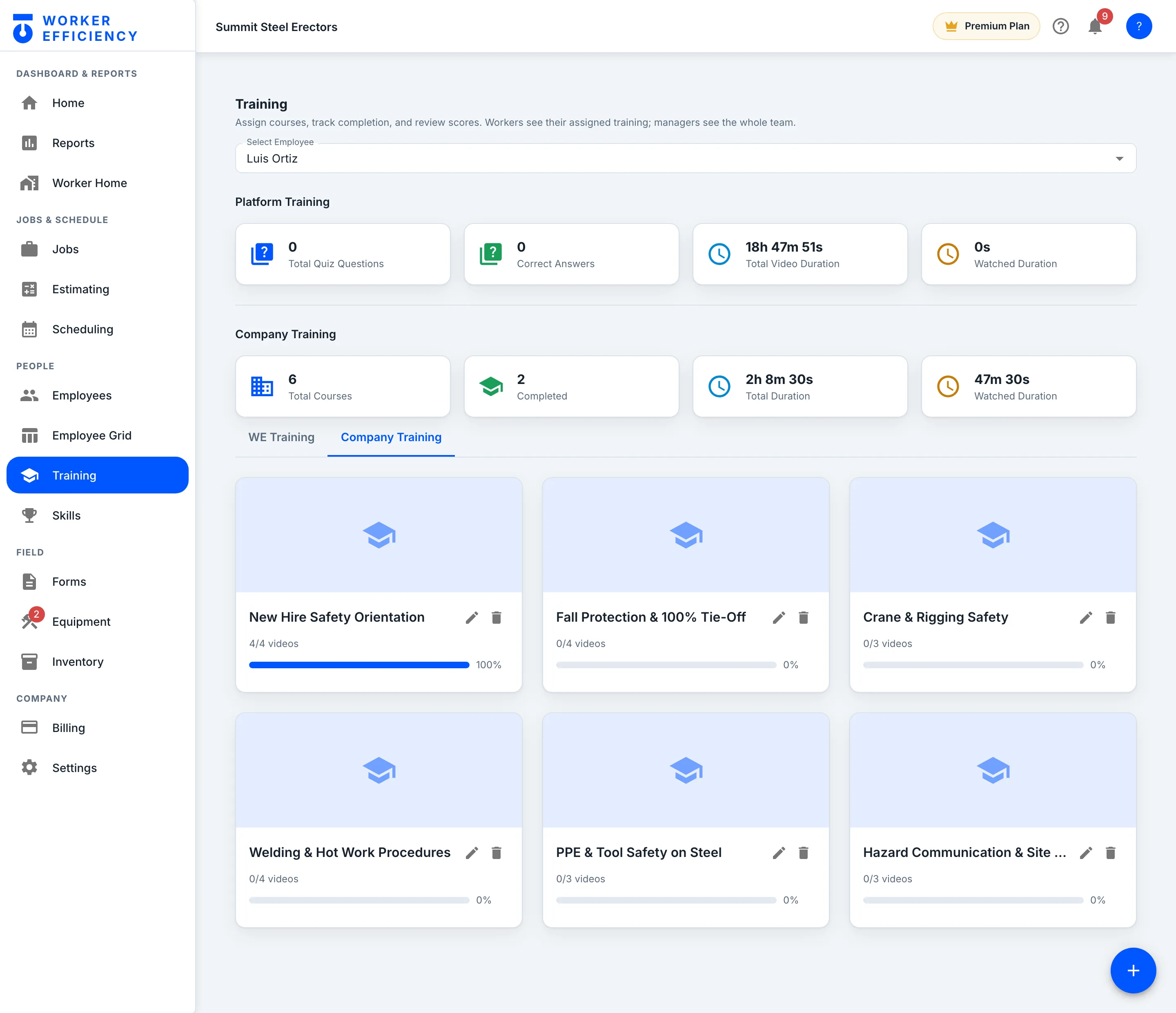The image size is (1176, 1013).
Task: Open Employee Grid
Action: (x=97, y=435)
